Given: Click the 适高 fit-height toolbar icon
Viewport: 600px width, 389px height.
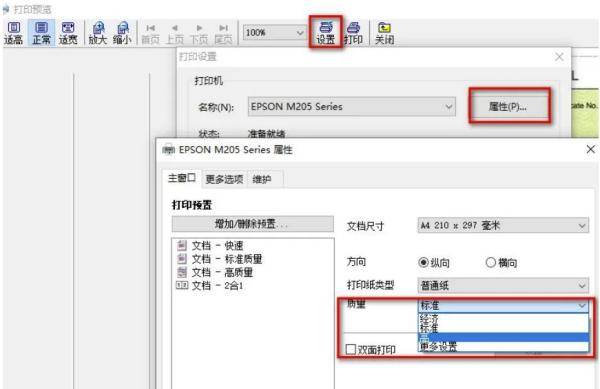Looking at the screenshot, I should click(x=13, y=33).
